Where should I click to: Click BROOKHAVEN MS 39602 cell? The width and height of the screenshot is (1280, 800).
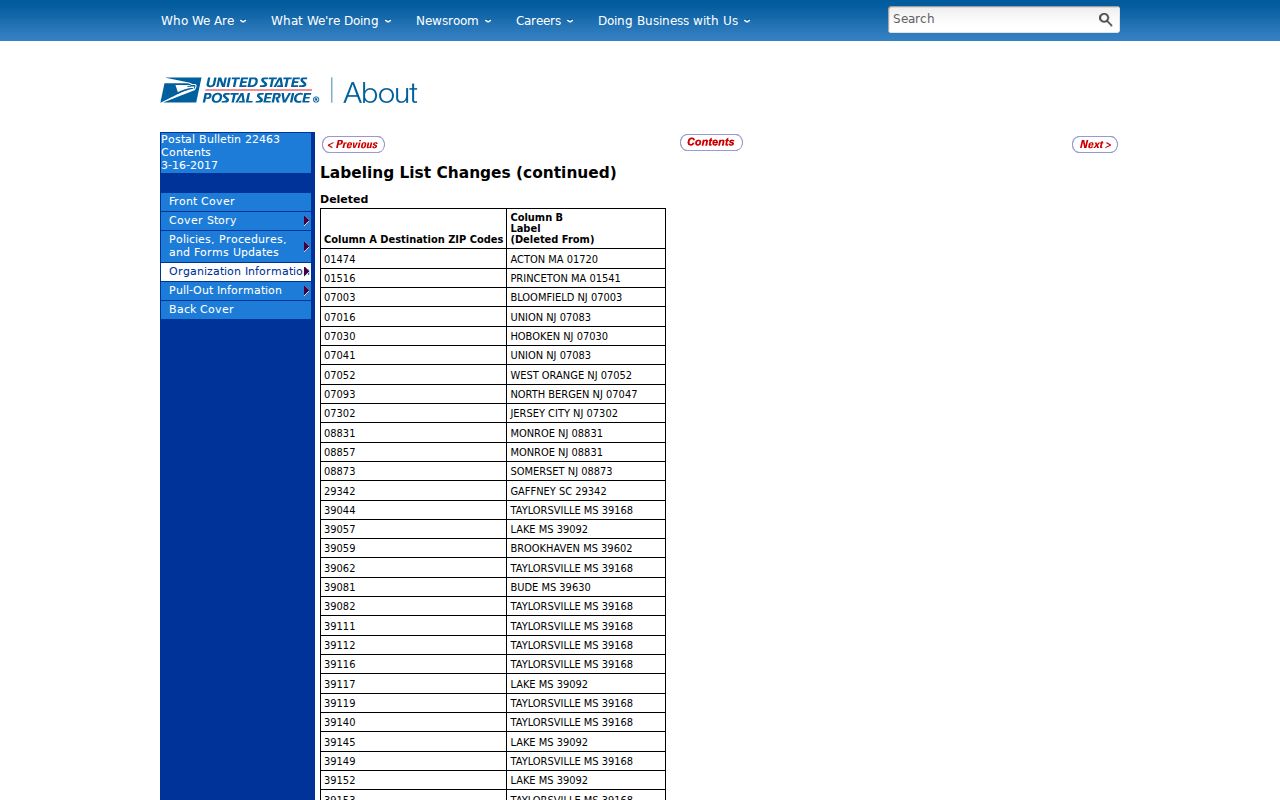586,548
